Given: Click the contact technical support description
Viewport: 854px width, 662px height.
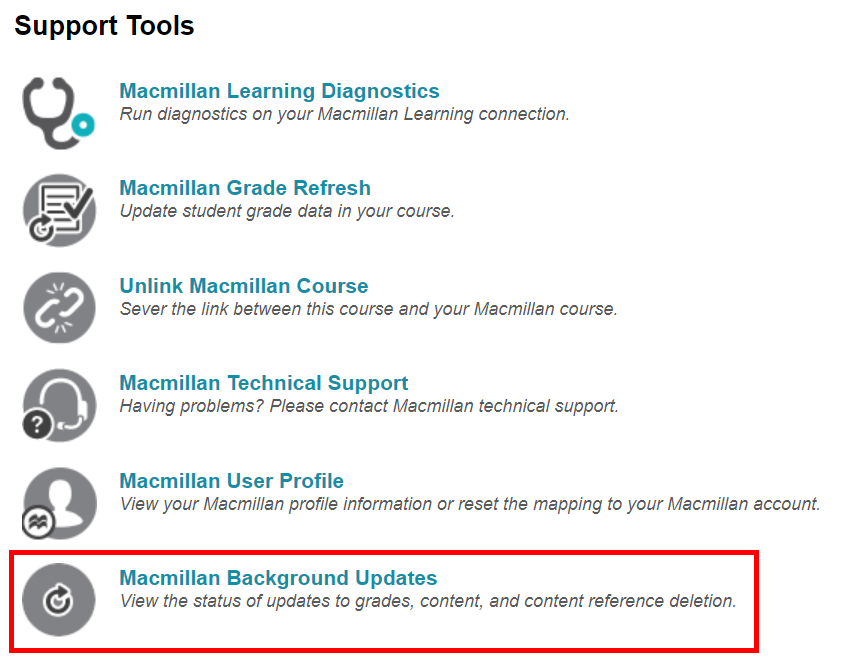Looking at the screenshot, I should click(x=357, y=405).
